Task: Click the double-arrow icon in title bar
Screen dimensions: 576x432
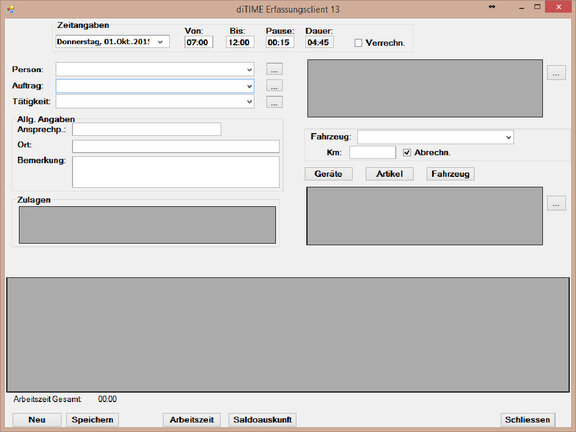Action: [x=492, y=7]
